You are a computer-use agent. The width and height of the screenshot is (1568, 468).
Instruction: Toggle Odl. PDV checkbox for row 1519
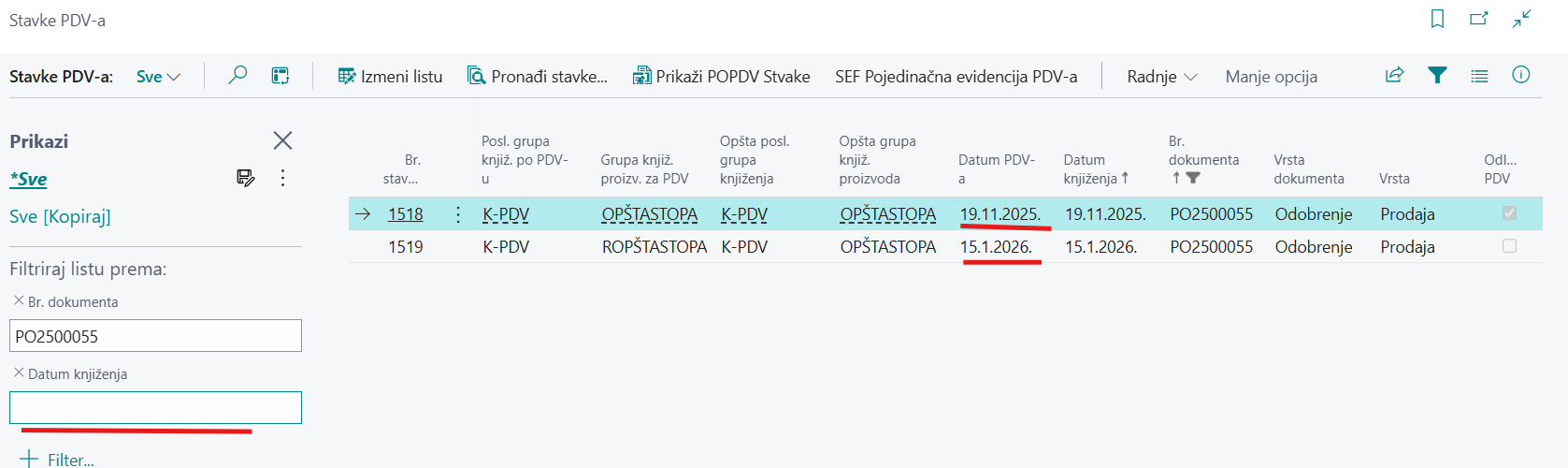(1509, 246)
